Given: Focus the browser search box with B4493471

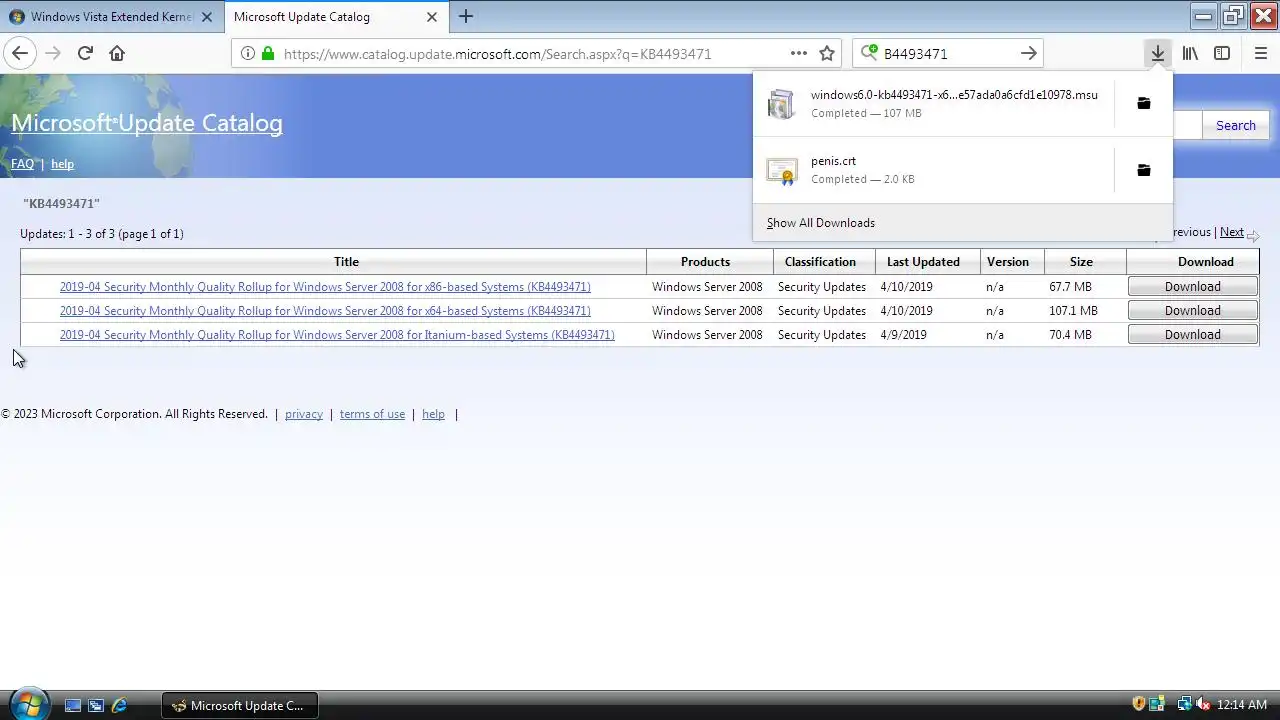Looking at the screenshot, I should tap(947, 53).
